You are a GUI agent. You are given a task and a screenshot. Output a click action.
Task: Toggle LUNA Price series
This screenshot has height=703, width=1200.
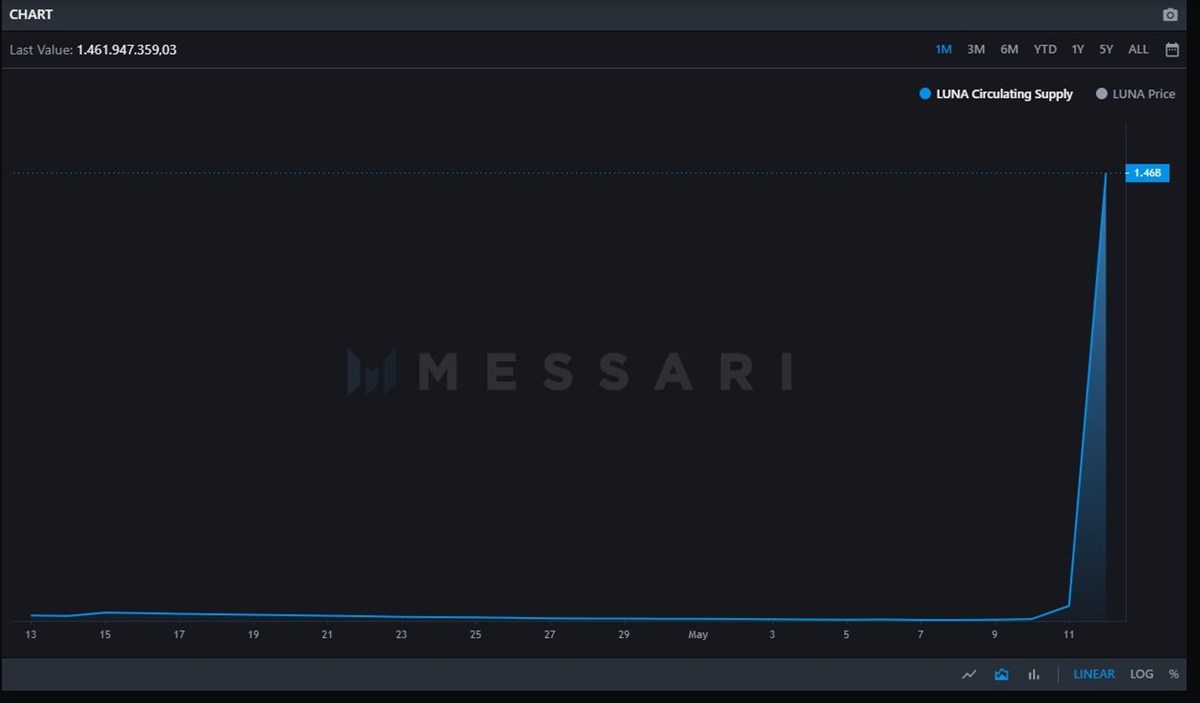1136,94
